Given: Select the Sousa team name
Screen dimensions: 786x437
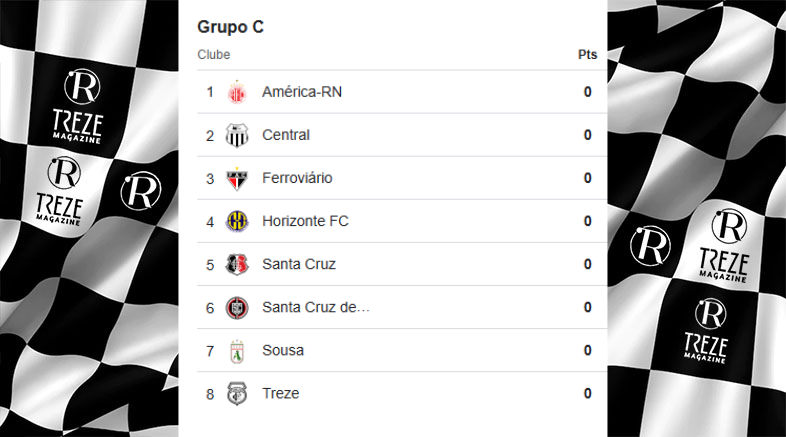Looking at the screenshot, I should (x=283, y=350).
